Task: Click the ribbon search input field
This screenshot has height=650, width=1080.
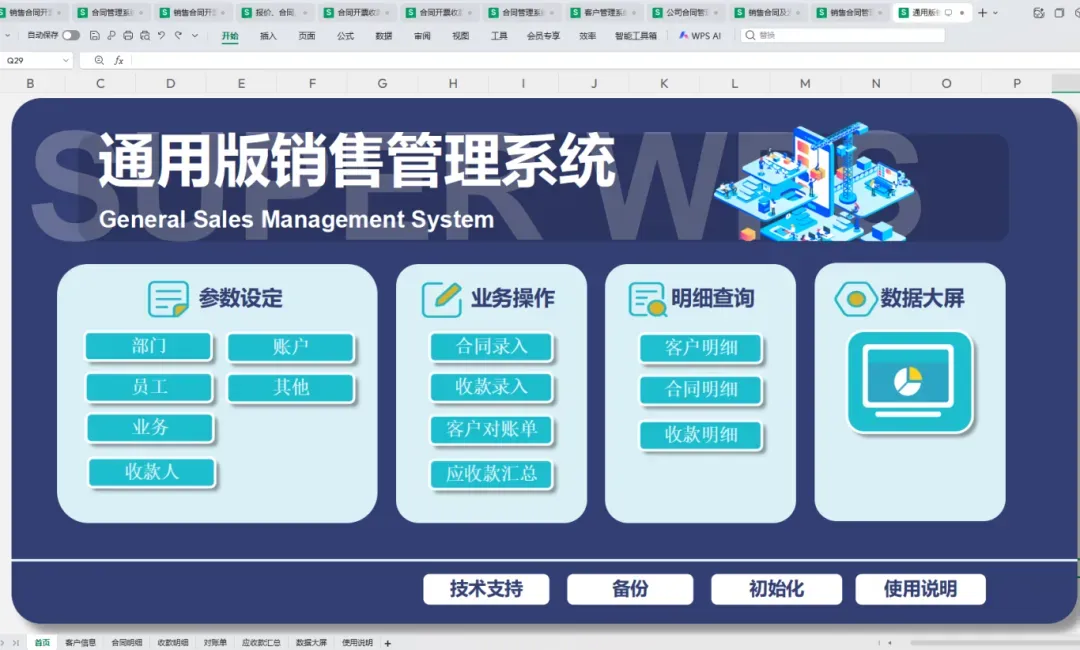Action: pyautogui.click(x=843, y=35)
